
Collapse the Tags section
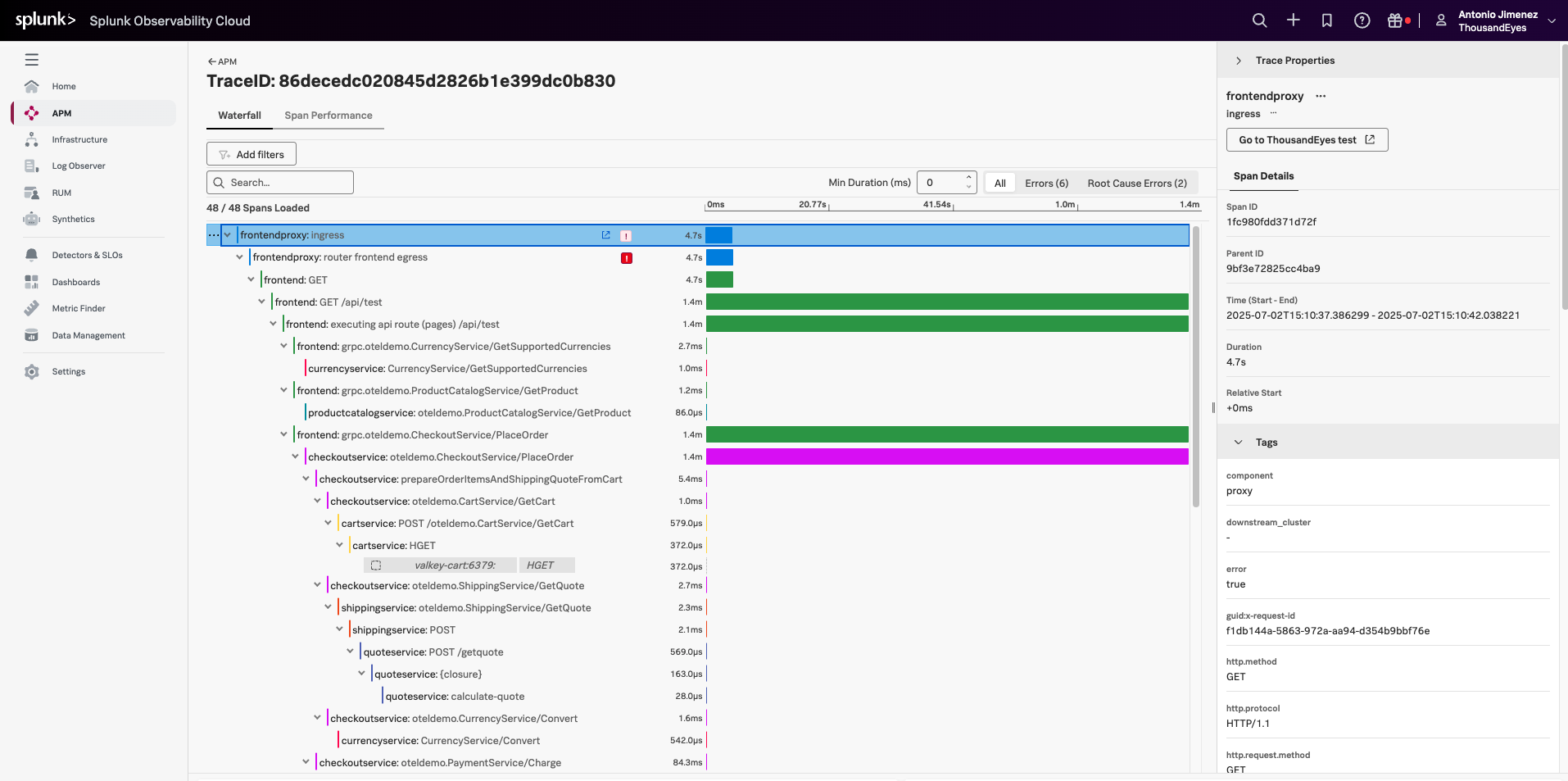point(1239,443)
